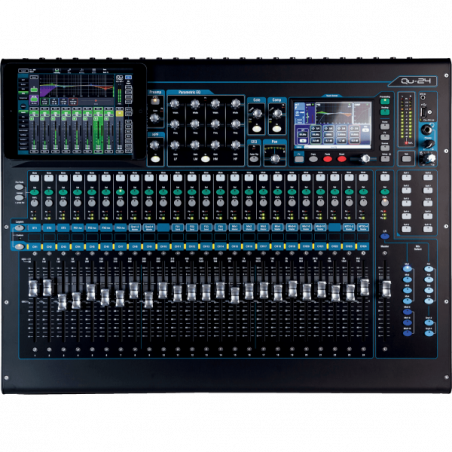Click the LF band Gain knob
Screen dimensions: 452x452
tap(174, 145)
